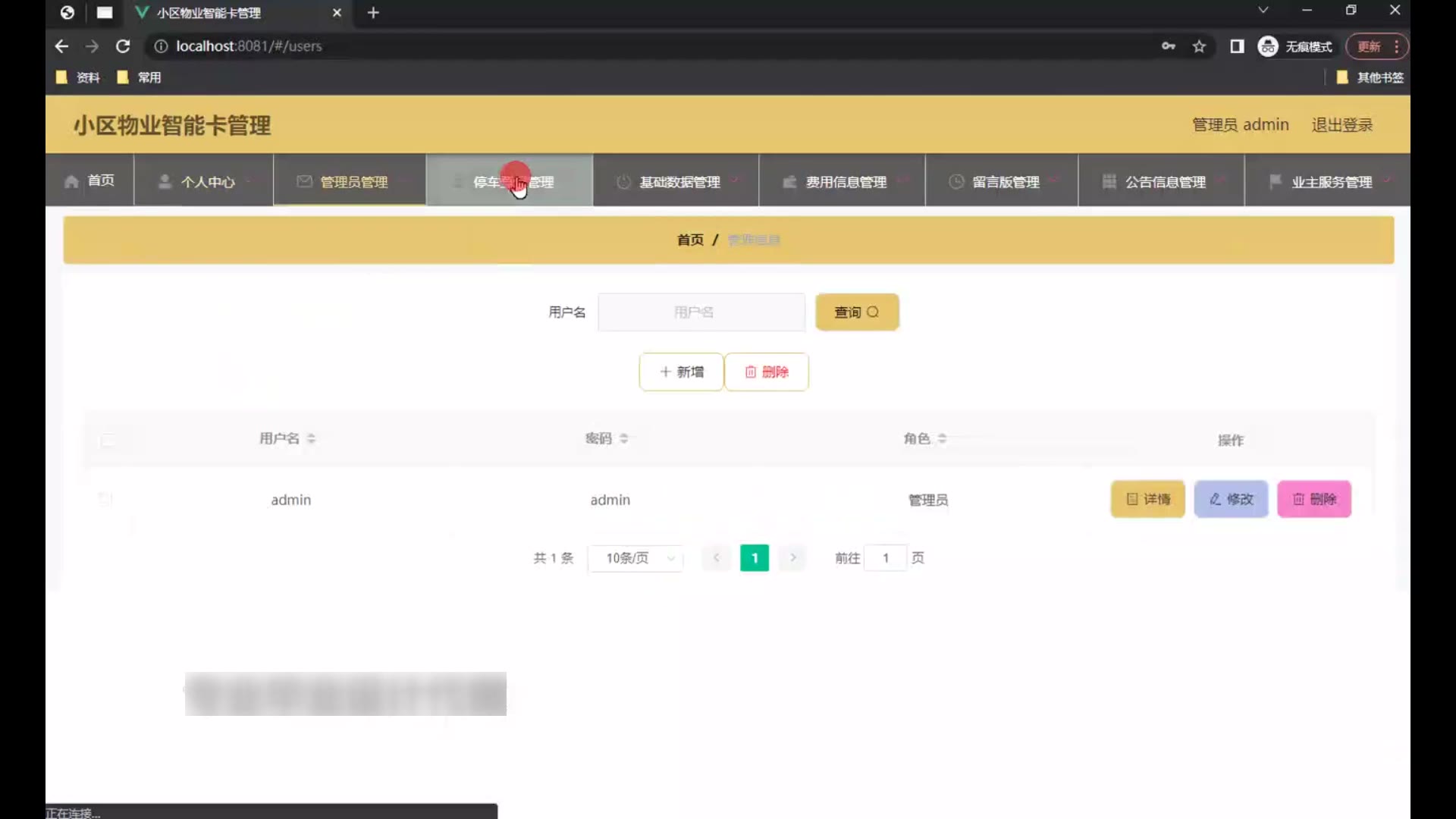Click the incognito mode icon
Image resolution: width=1456 pixels, height=819 pixels.
point(1268,46)
